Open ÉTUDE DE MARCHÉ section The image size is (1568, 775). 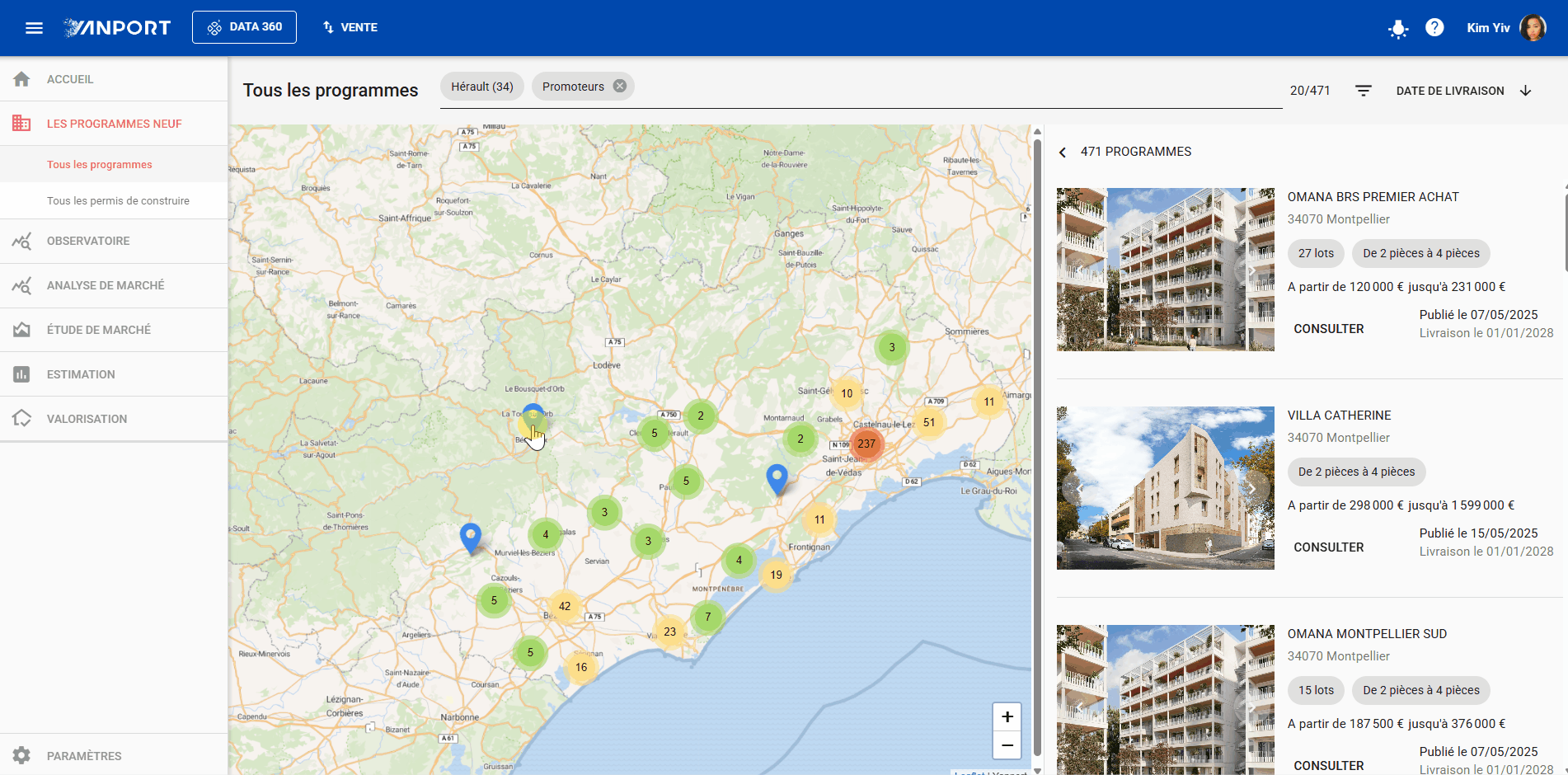(114, 330)
